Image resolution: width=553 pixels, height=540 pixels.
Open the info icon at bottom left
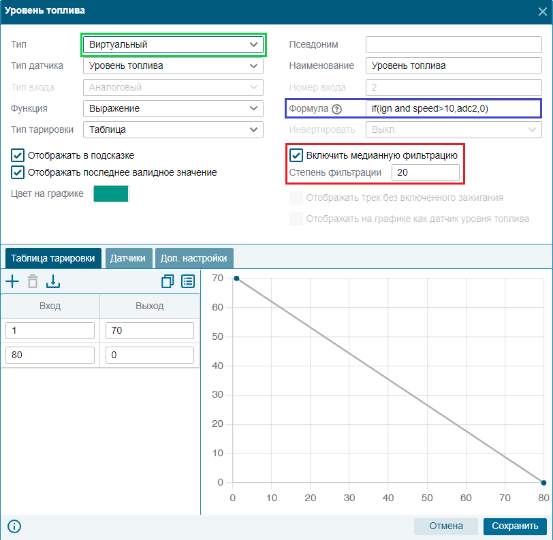(14, 526)
